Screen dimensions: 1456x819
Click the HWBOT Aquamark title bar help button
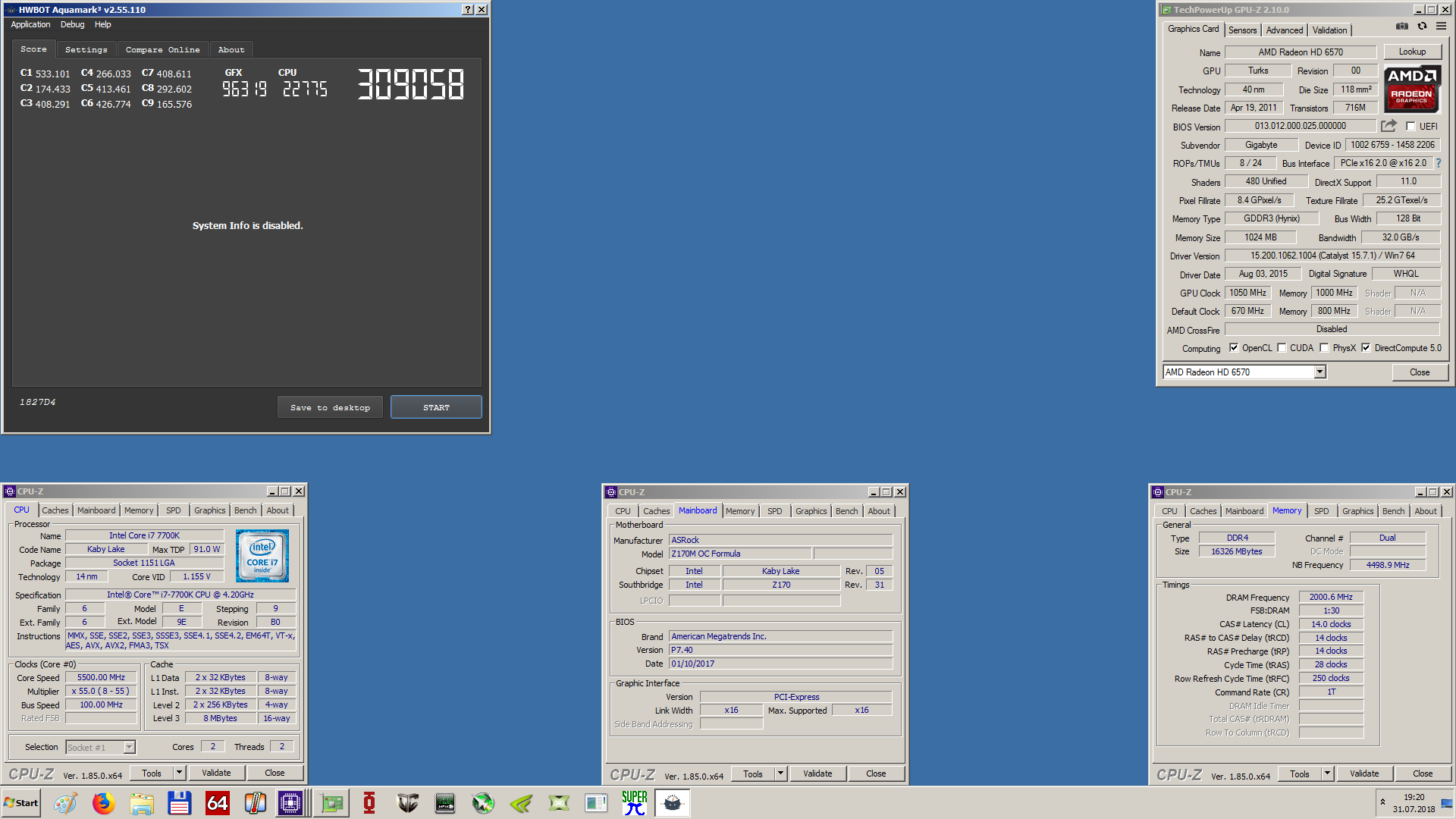[x=468, y=10]
